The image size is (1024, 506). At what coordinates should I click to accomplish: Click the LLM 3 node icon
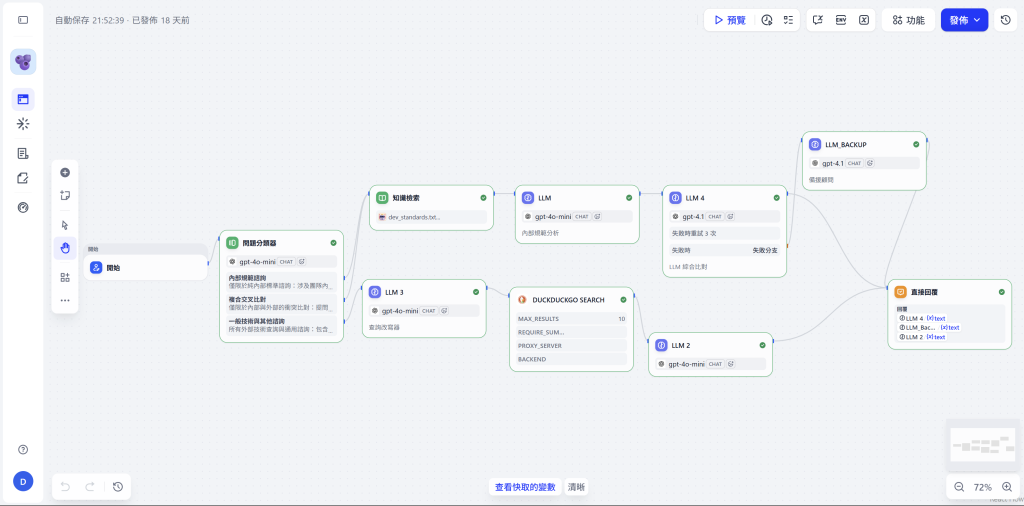tap(375, 292)
